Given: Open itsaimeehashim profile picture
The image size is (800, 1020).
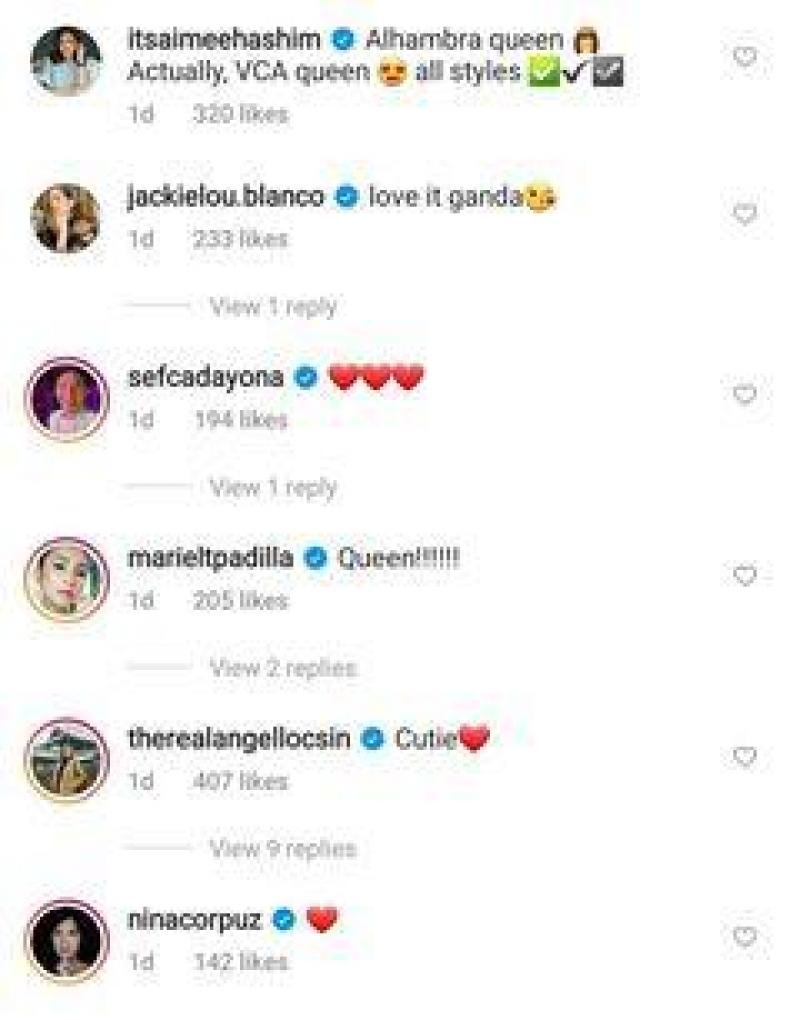Looking at the screenshot, I should [66, 61].
